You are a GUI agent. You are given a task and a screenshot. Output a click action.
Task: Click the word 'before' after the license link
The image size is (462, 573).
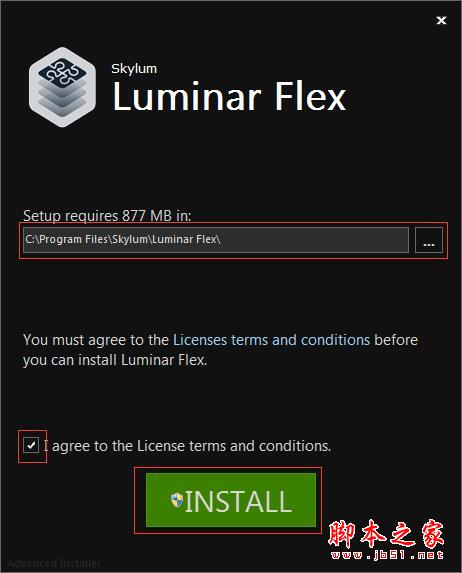[396, 340]
